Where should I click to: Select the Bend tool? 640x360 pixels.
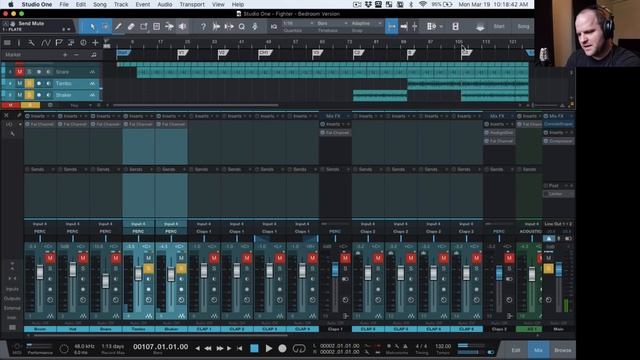pyautogui.click(x=169, y=27)
